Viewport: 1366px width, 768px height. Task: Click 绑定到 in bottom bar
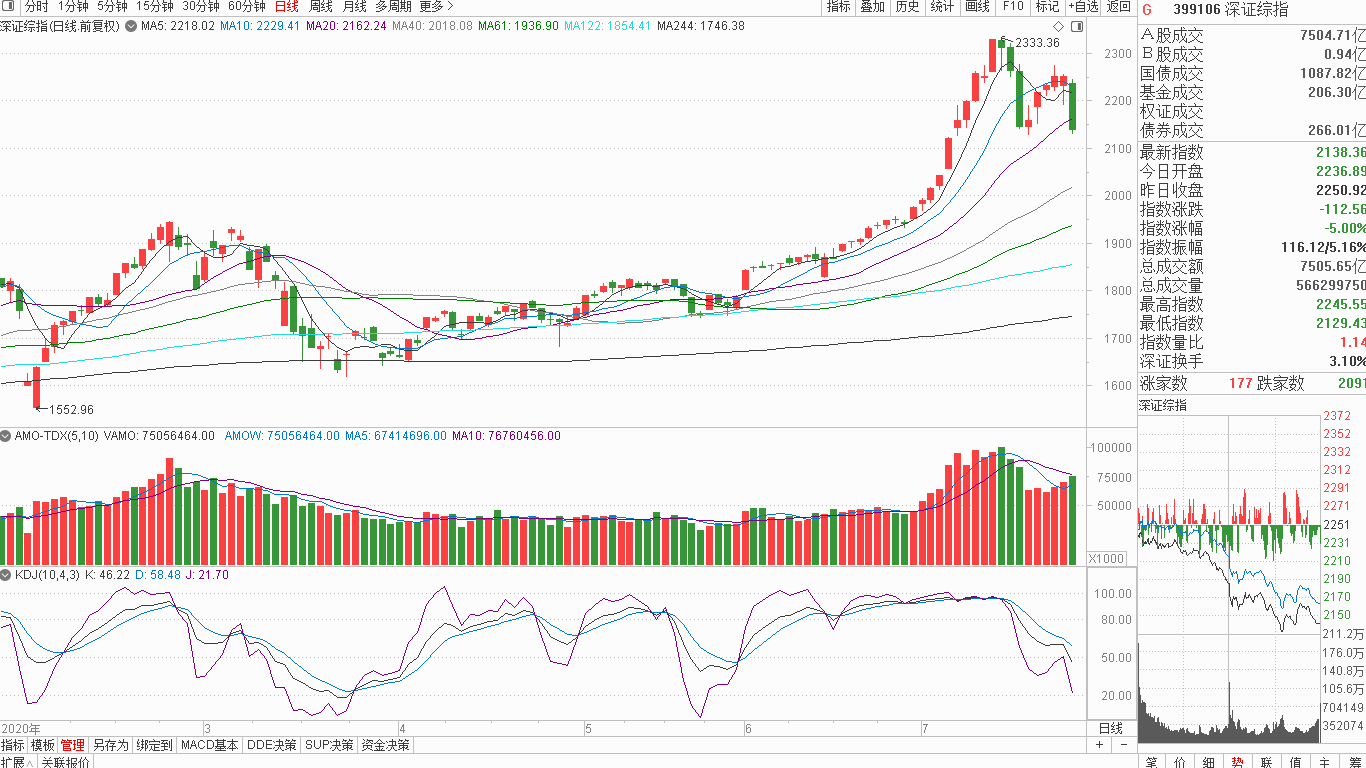(x=154, y=745)
